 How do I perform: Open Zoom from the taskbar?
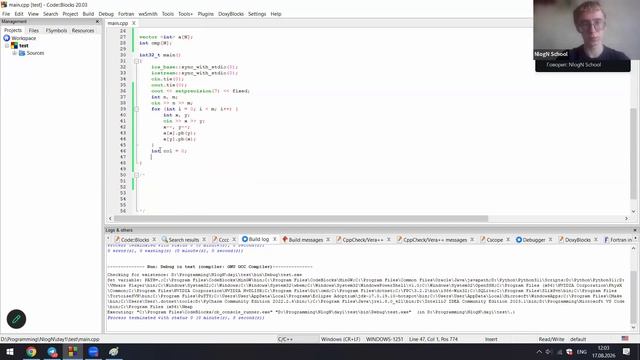pyautogui.click(x=93, y=351)
